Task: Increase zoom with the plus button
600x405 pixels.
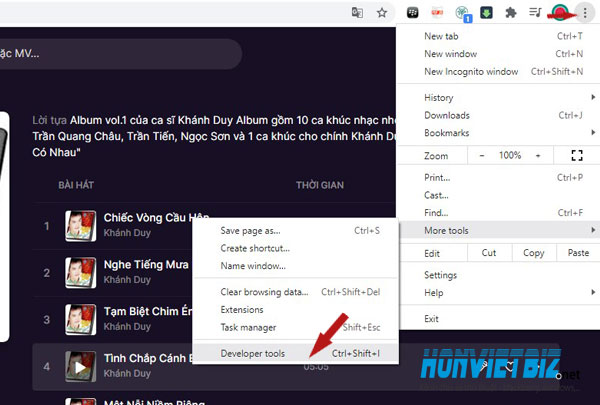Action: pyautogui.click(x=538, y=155)
